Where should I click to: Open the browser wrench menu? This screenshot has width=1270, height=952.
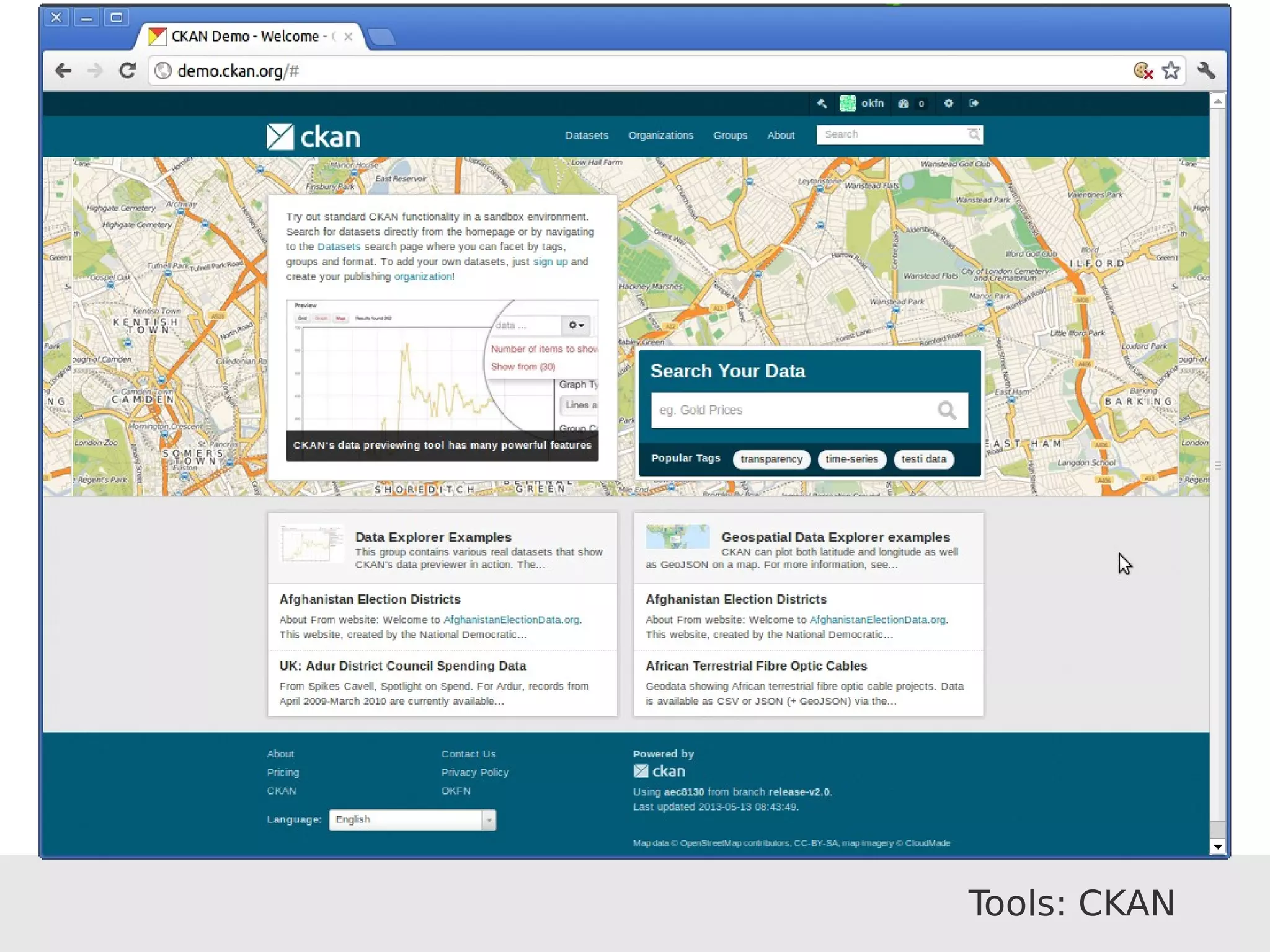point(1206,71)
